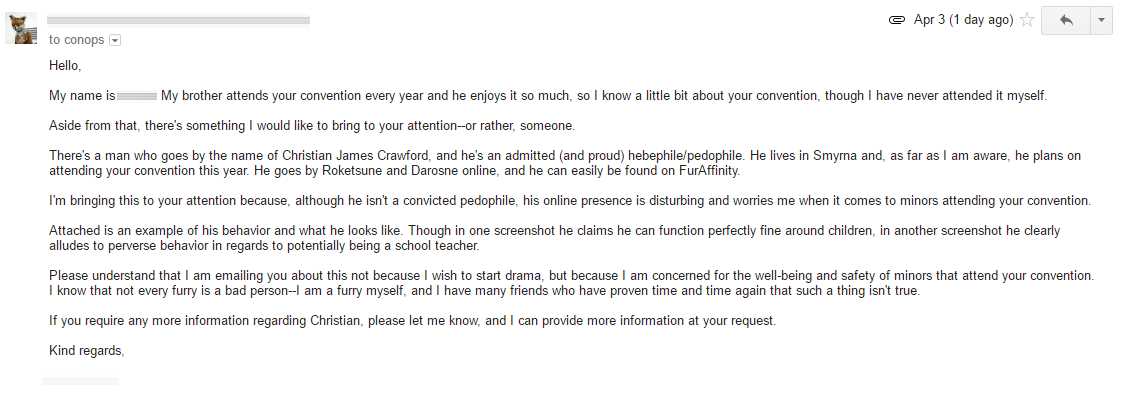Click the 'Hello,' greeting line
1124x399 pixels.
[x=65, y=66]
